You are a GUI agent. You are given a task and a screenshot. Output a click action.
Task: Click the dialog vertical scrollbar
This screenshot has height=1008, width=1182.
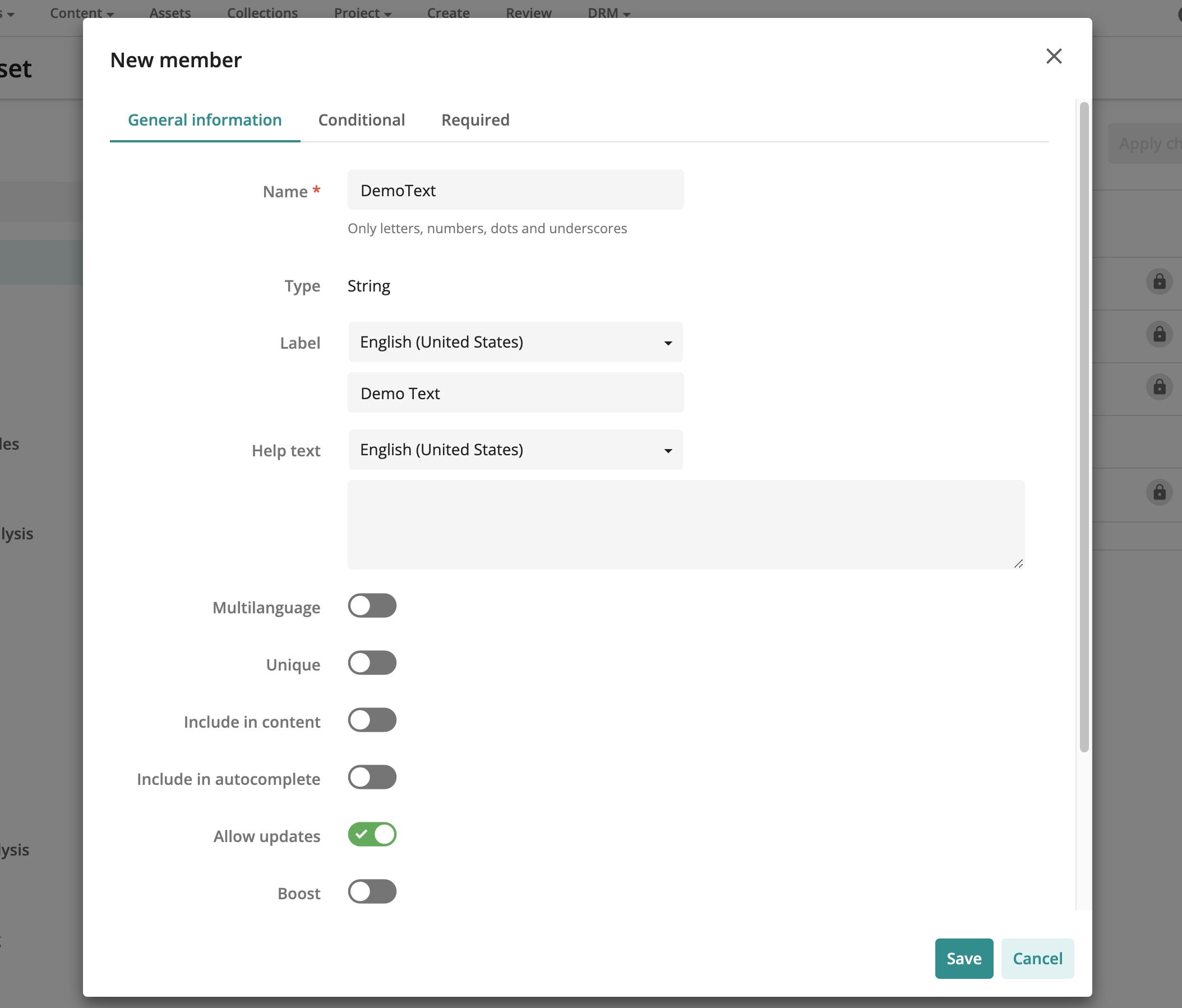click(1084, 427)
